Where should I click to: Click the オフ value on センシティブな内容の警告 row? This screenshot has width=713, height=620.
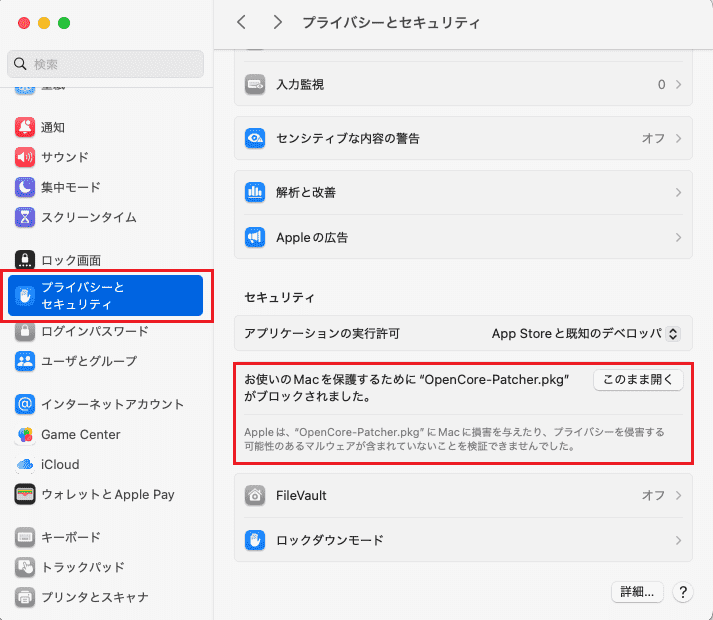(x=653, y=138)
